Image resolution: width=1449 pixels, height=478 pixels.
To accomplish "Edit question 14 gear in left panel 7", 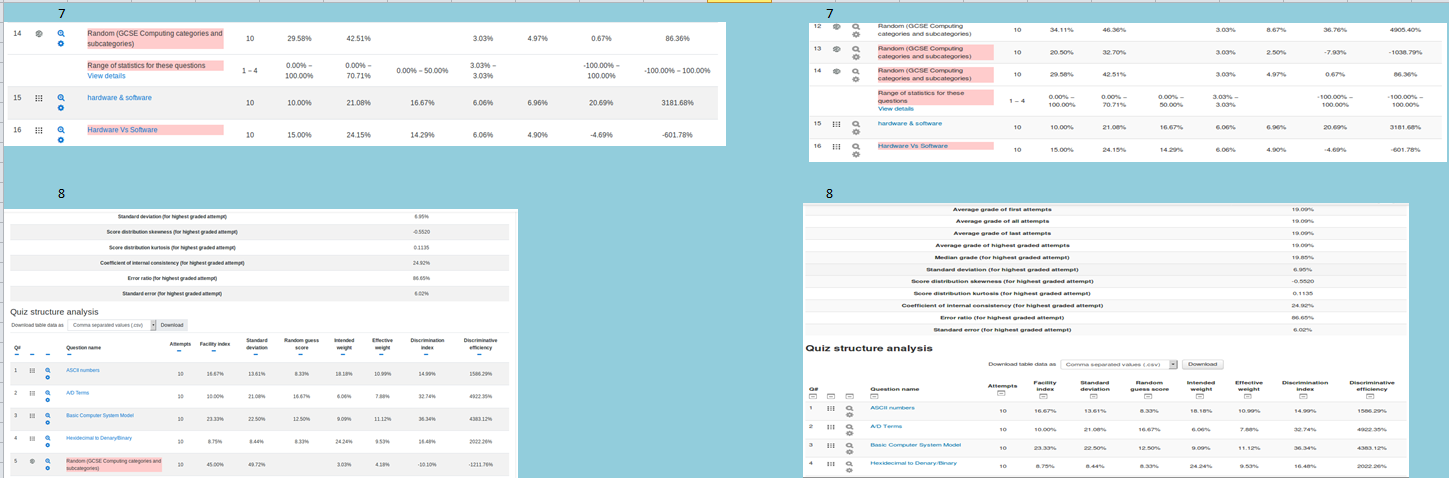I will point(60,44).
